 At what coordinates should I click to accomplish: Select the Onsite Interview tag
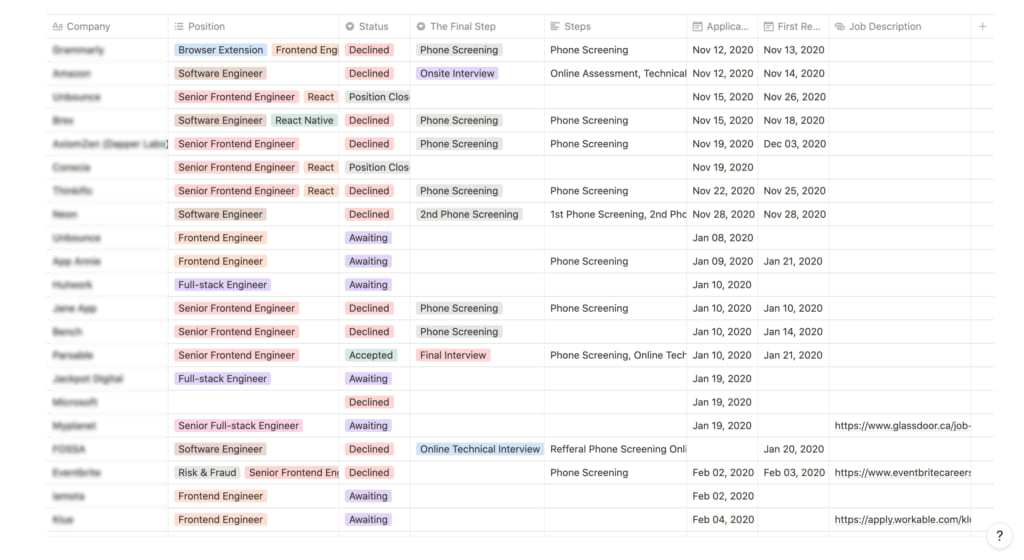[457, 74]
